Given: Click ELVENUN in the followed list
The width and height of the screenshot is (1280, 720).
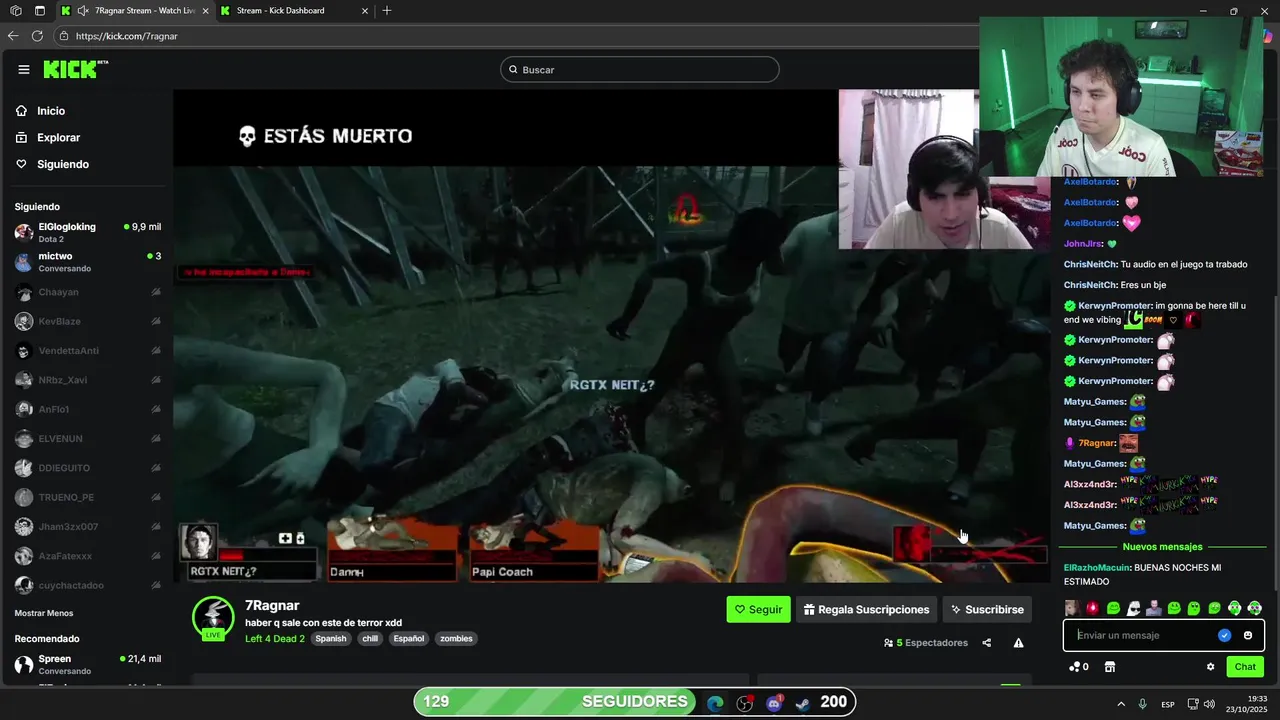Looking at the screenshot, I should click(88, 439).
